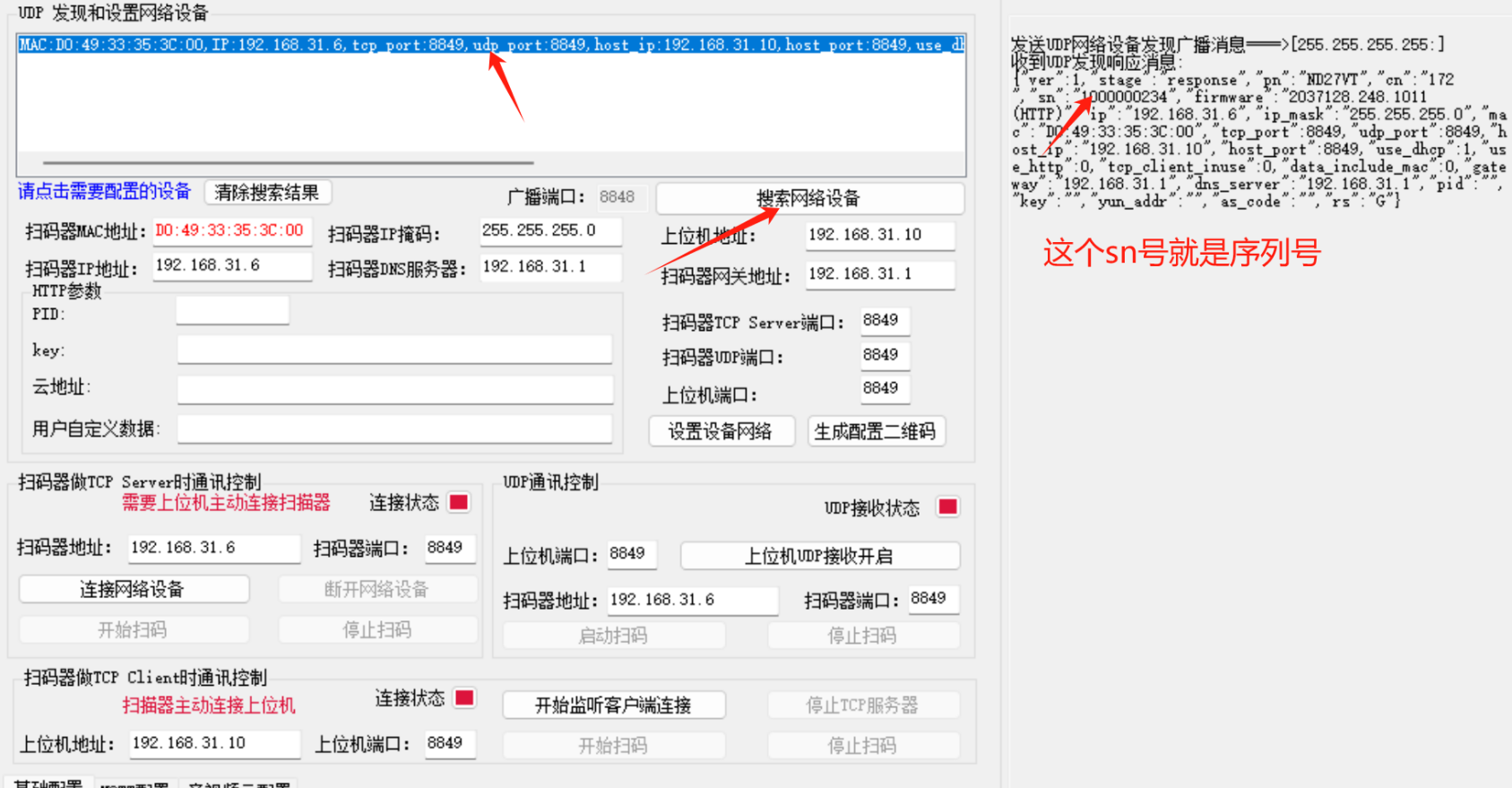
Task: Click 上位机端口 field in the TCP Client section
Action: (450, 744)
